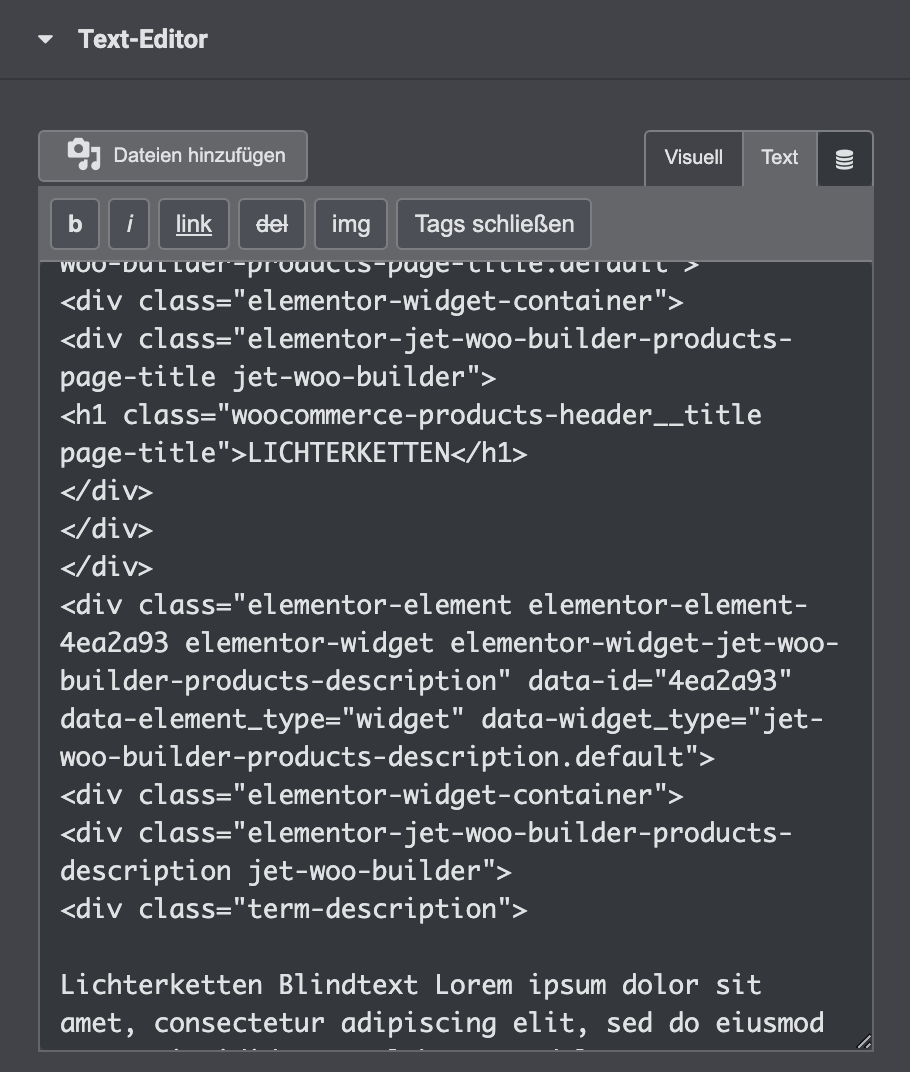The width and height of the screenshot is (910, 1072).
Task: Click the Dateien hinzufügen button
Action: (x=173, y=156)
